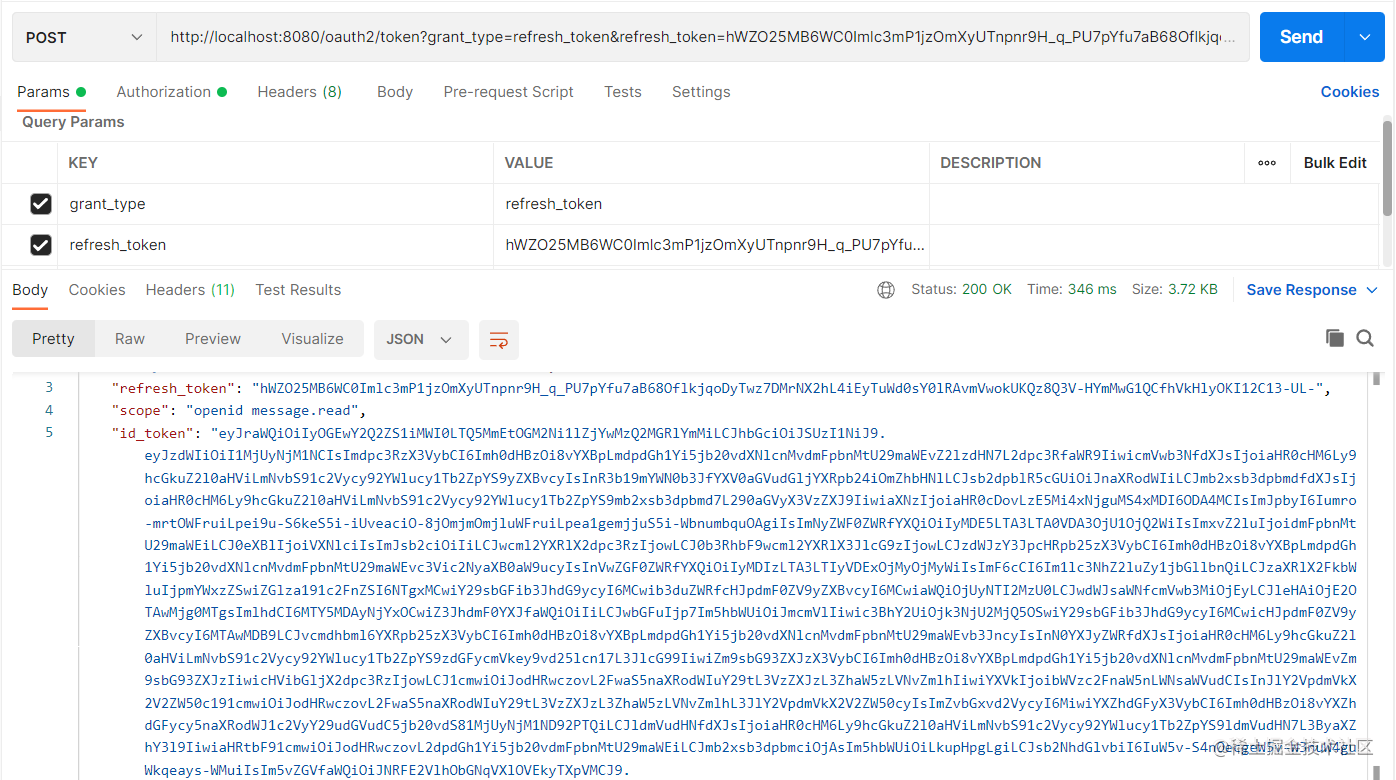Switch to the request Body tab
This screenshot has width=1396, height=780.
click(395, 92)
